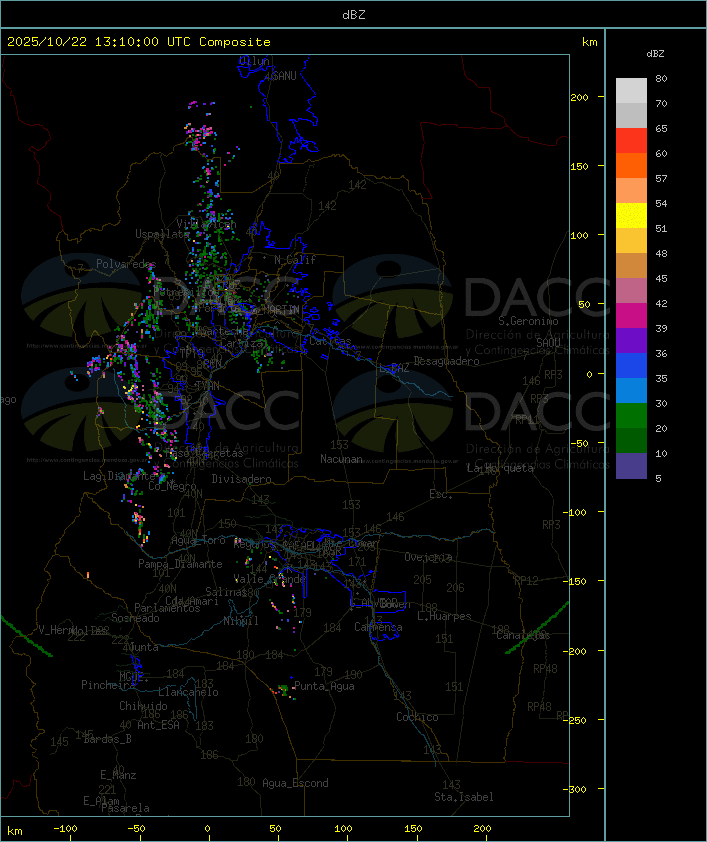Image resolution: width=707 pixels, height=842 pixels.
Task: Pick the green 20-30 dBZ legend swatch
Action: point(631,415)
